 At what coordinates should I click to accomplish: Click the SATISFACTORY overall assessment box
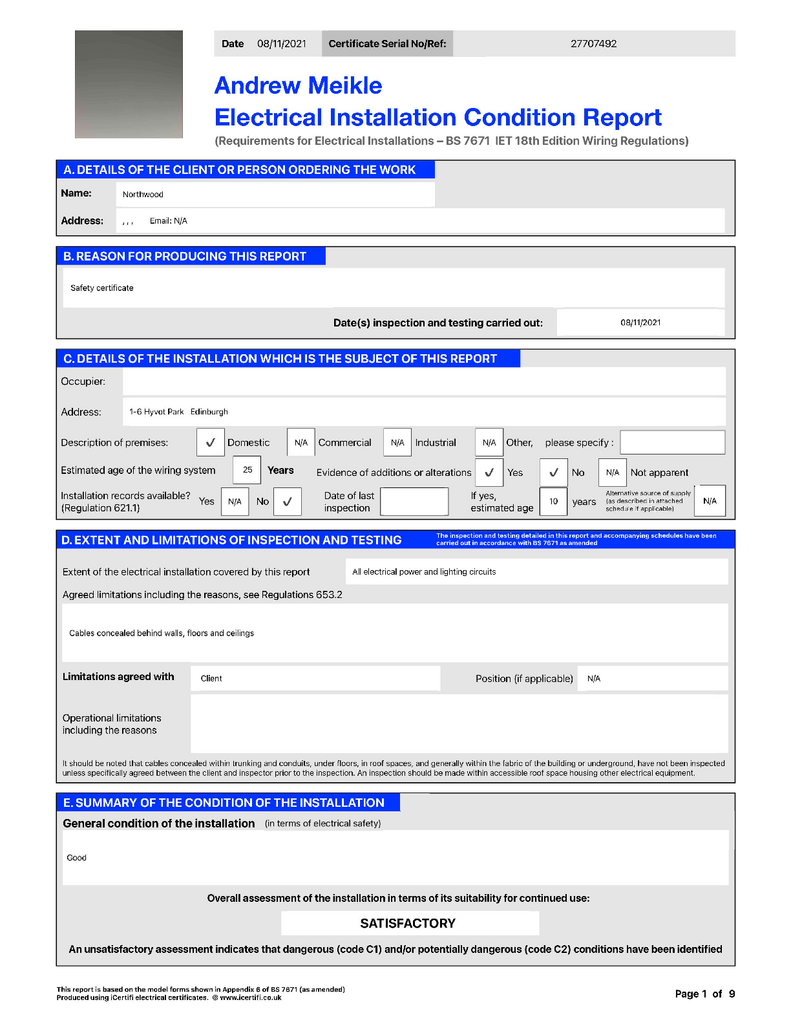[410, 923]
